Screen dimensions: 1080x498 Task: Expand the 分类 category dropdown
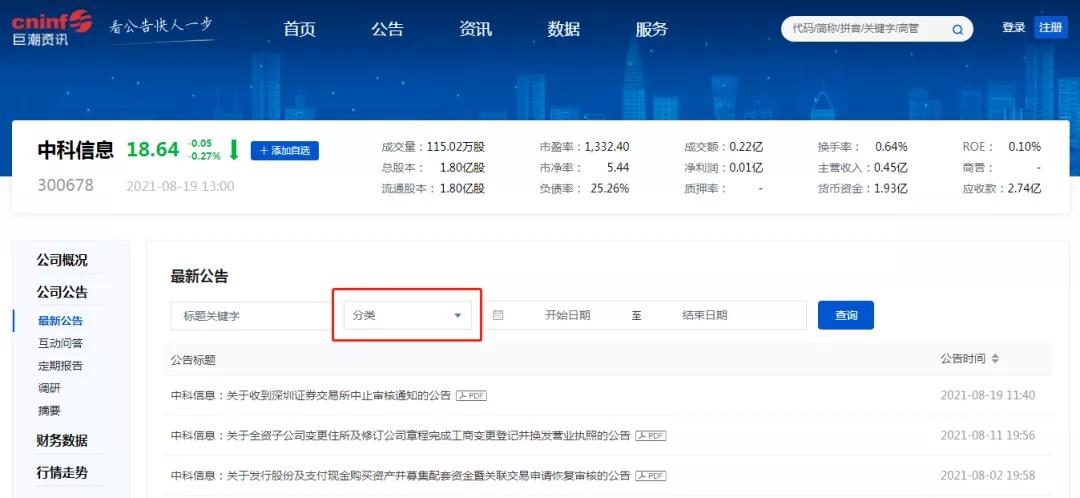pyautogui.click(x=408, y=315)
